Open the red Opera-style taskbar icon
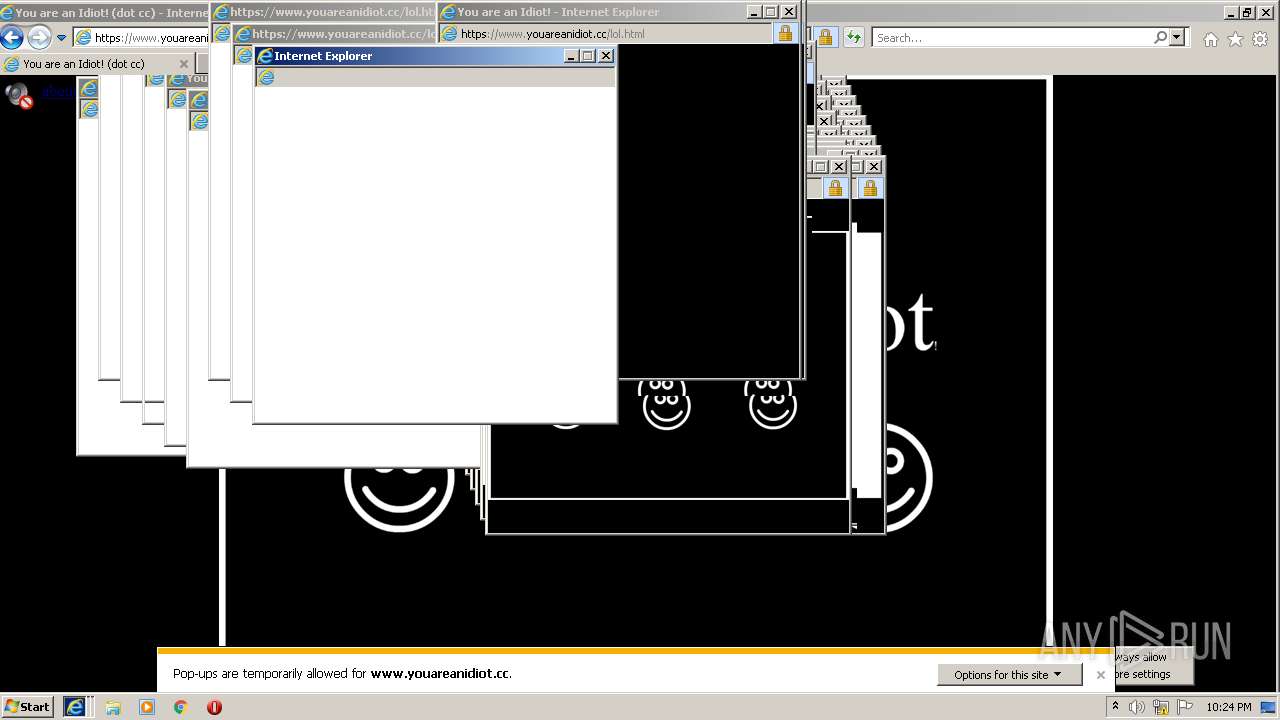The image size is (1280, 720). click(x=214, y=707)
